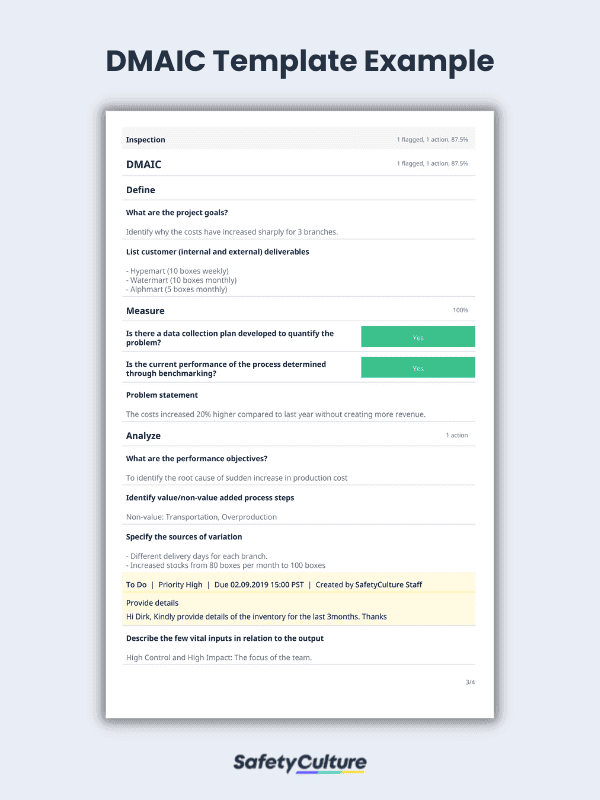The width and height of the screenshot is (600, 800).
Task: Click the page number 3/4
Action: (x=470, y=682)
